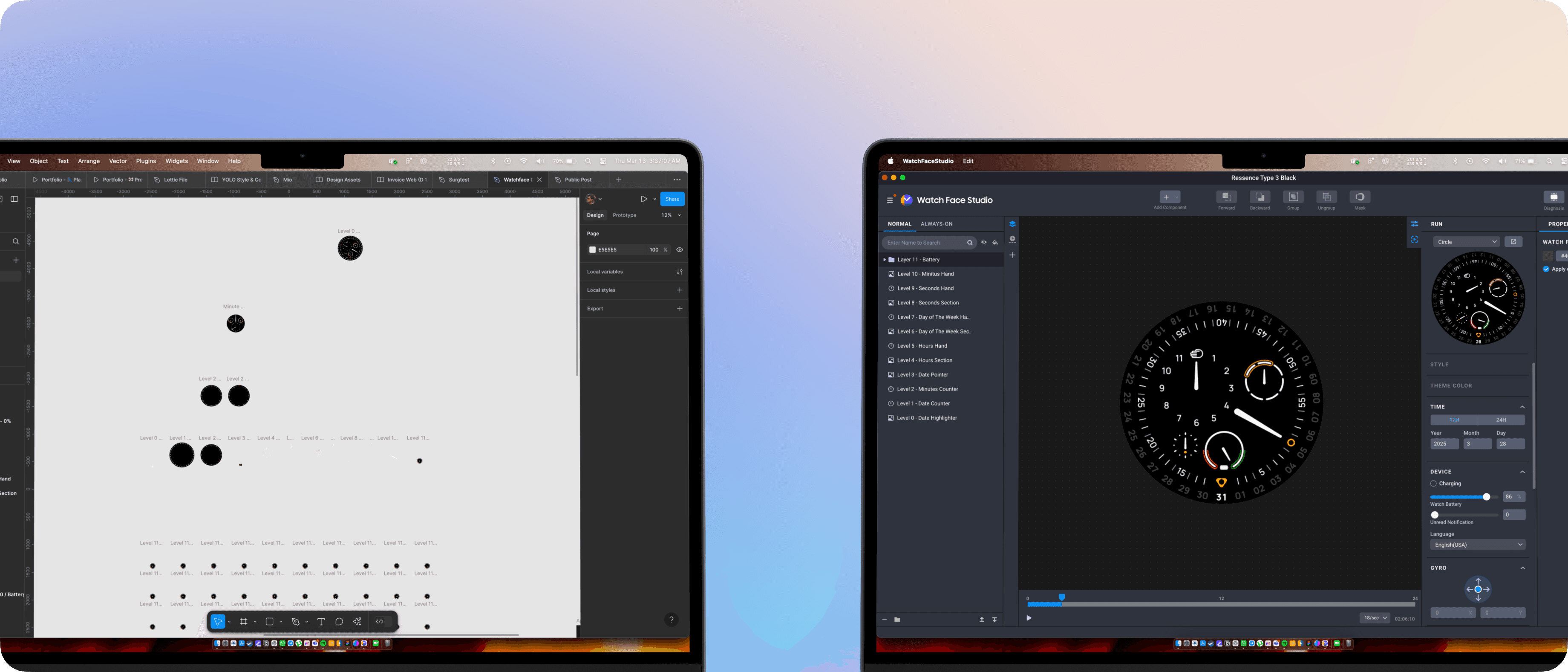Click the Group toolbar icon
The height and width of the screenshot is (672, 1568).
click(1293, 197)
